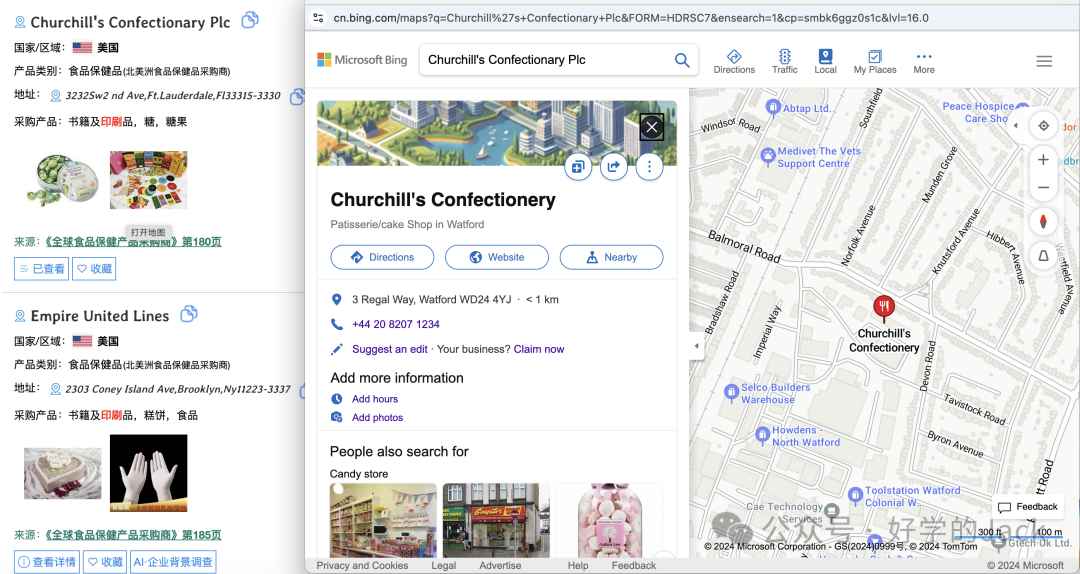Viewport: 1080px width, 574px height.
Task: Click the search magnifier in Bing box
Action: coord(682,60)
